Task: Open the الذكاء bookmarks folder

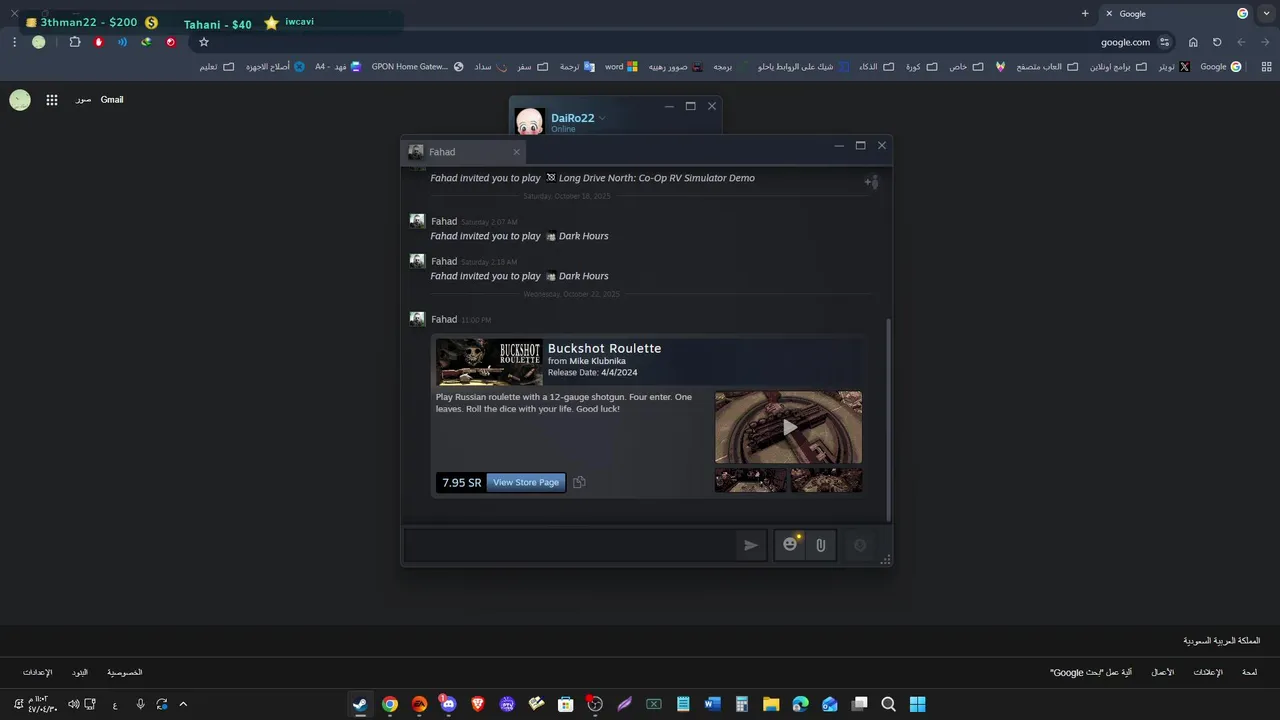Action: click(875, 67)
